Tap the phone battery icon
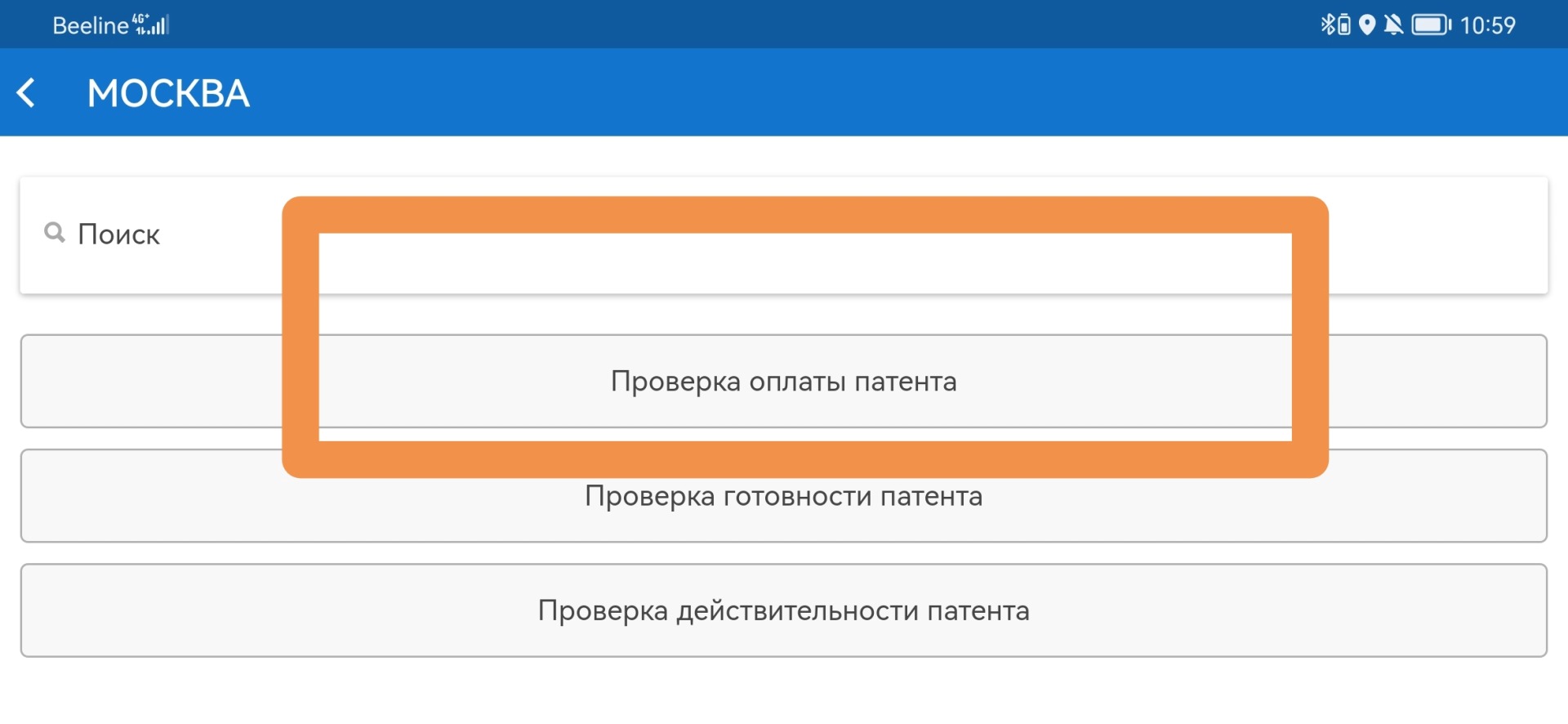Screen dimensions: 1568x724 (1431, 25)
